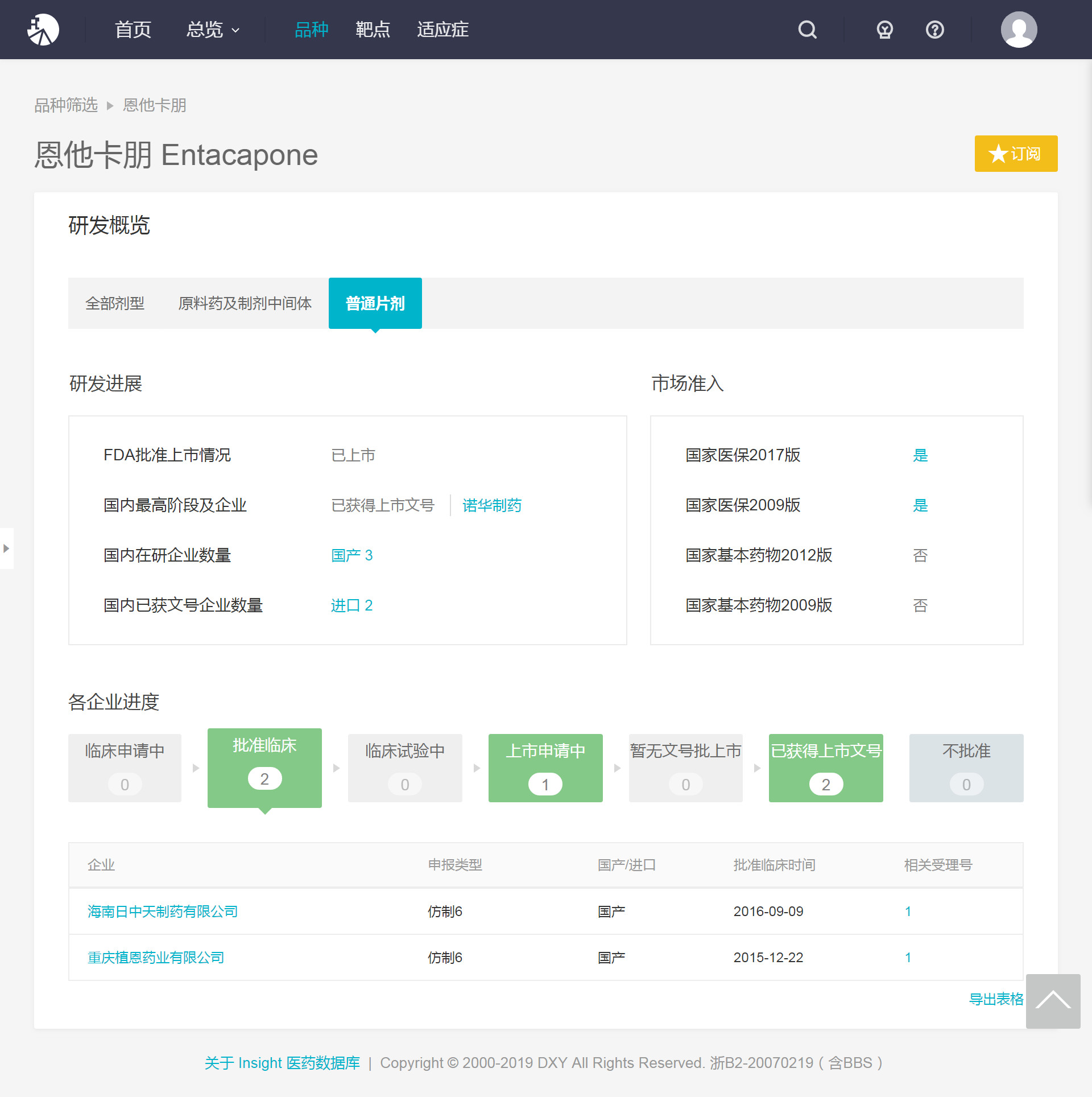The width and height of the screenshot is (1092, 1097).
Task: Expand the collapsed left side panel arrow
Action: (6, 548)
